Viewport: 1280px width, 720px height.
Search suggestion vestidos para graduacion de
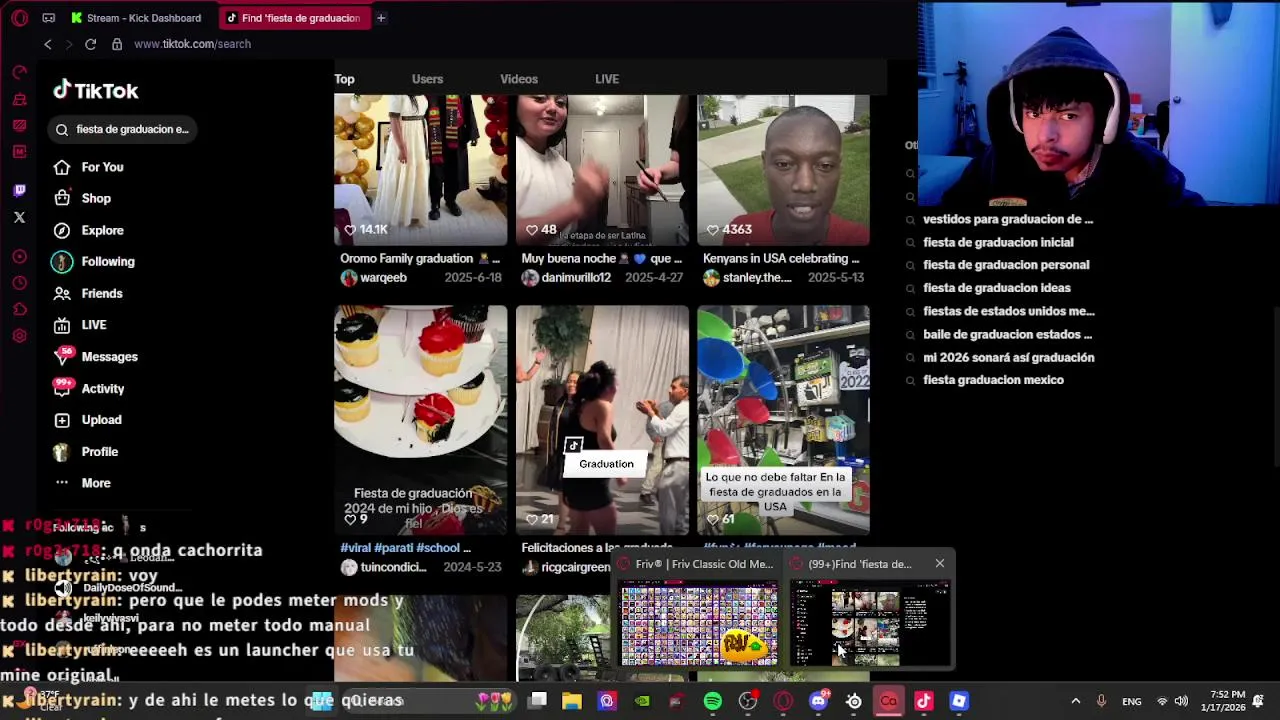1008,219
